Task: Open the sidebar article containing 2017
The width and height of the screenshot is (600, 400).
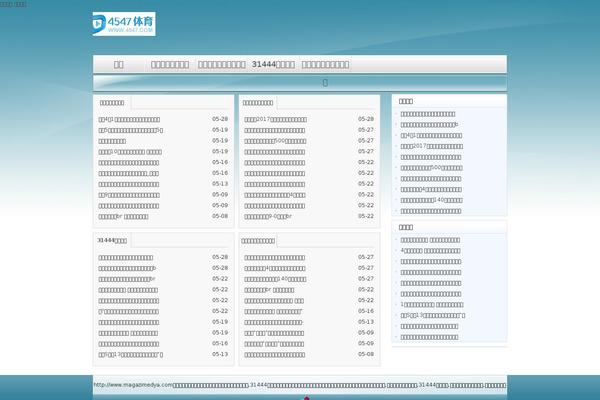Action: click(x=432, y=146)
